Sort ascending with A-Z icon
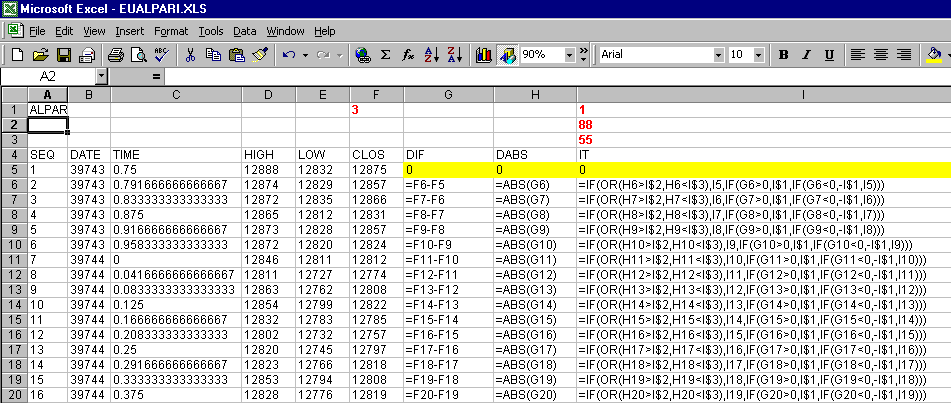The height and width of the screenshot is (403, 951). coord(432,54)
